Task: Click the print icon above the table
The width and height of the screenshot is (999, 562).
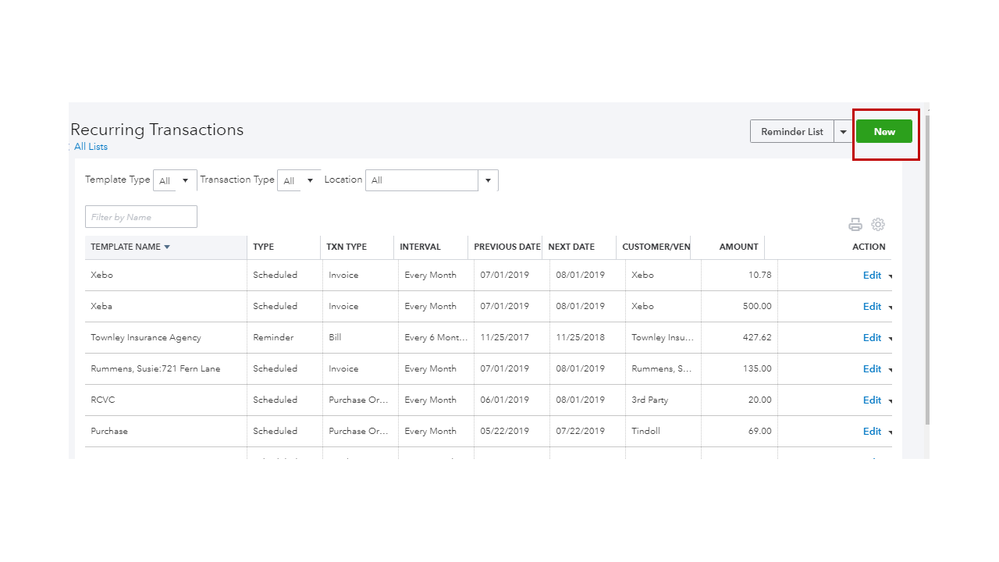Action: pyautogui.click(x=855, y=225)
